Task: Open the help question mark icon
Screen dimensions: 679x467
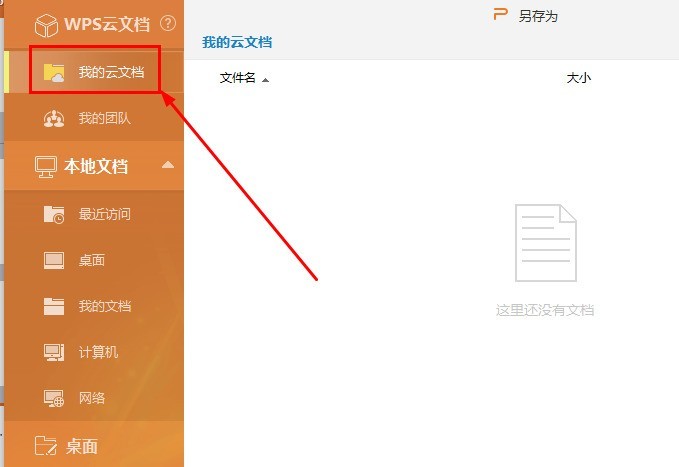Action: coord(168,23)
